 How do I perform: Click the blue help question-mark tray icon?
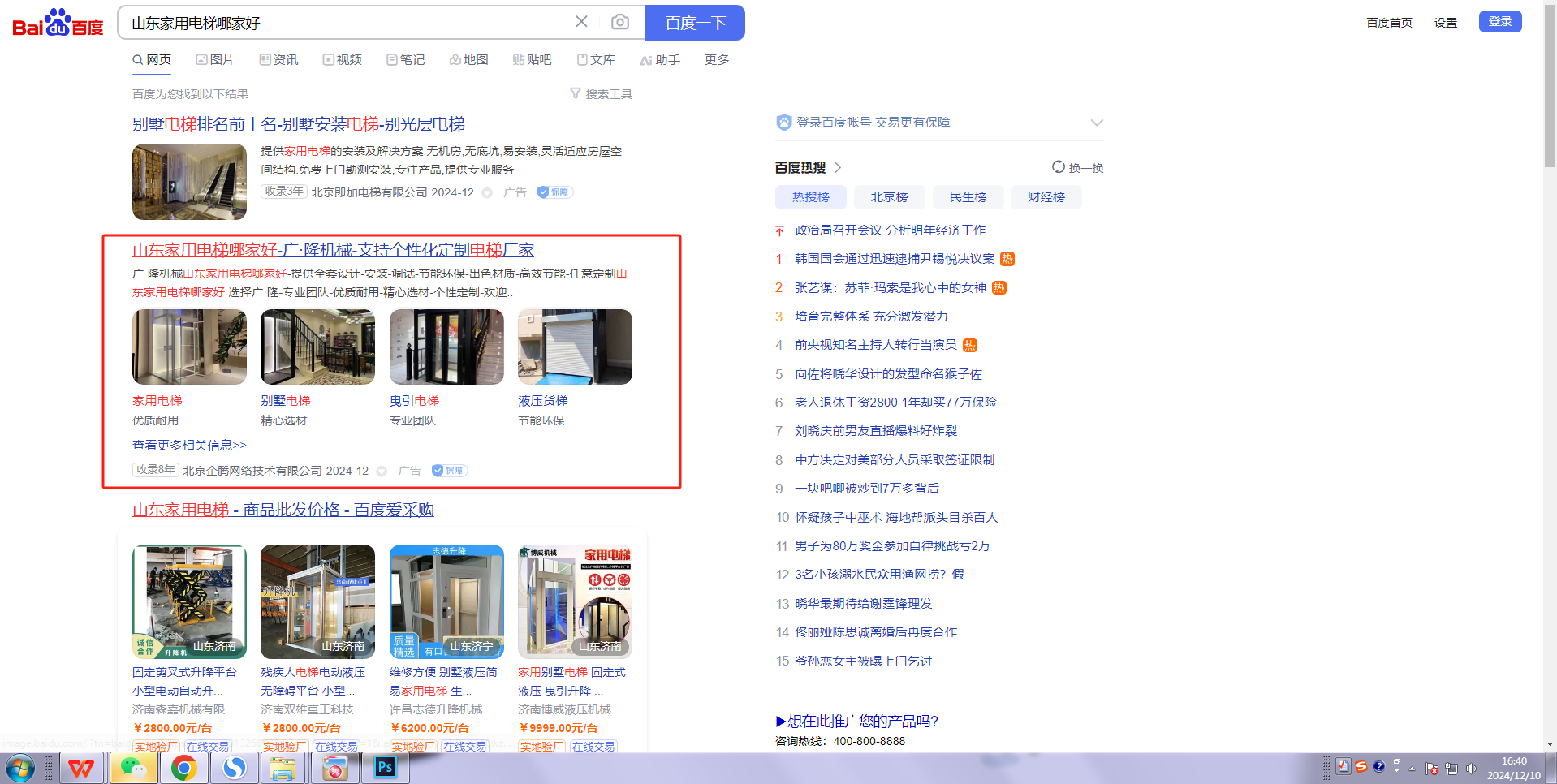[x=1378, y=766]
